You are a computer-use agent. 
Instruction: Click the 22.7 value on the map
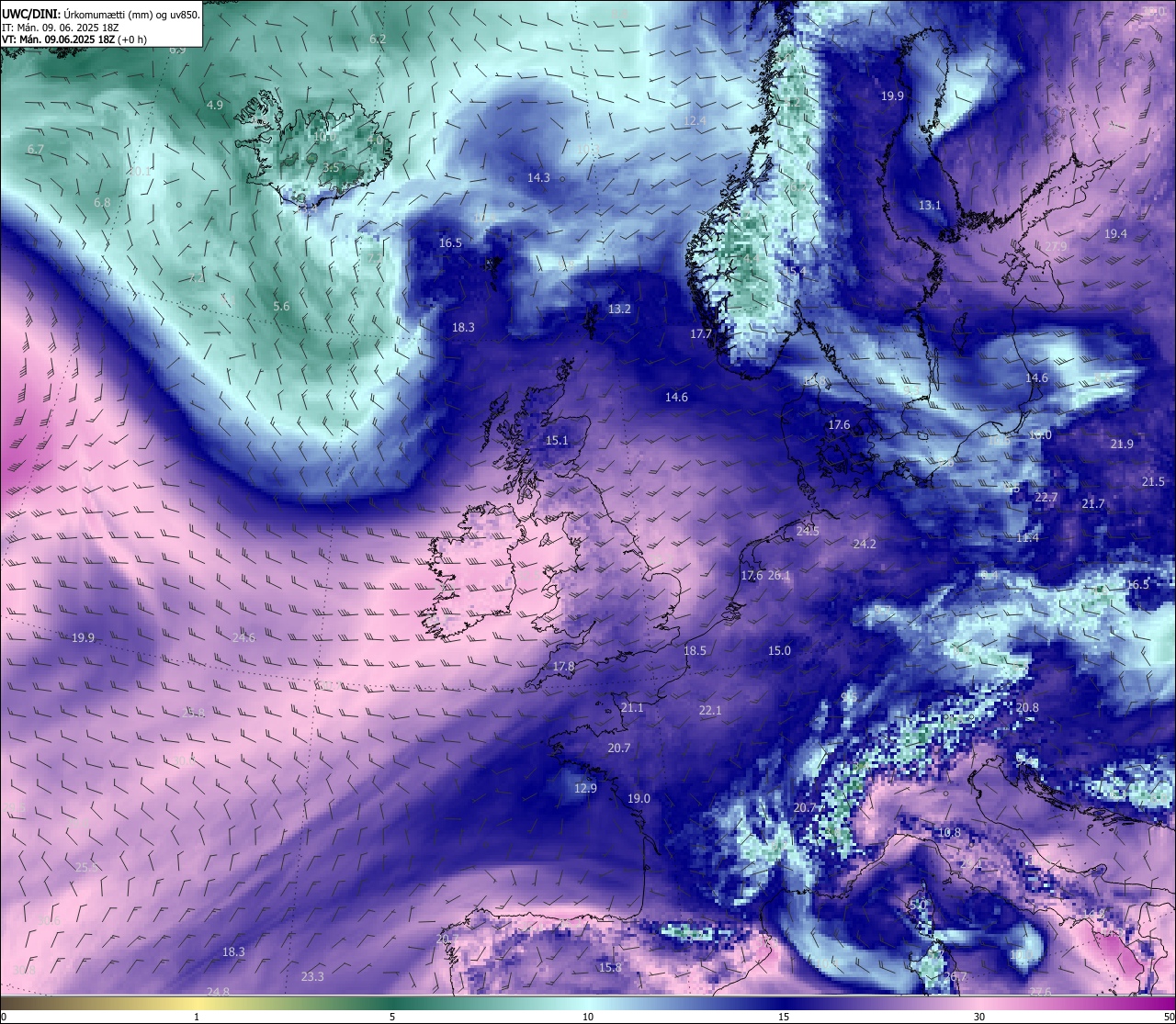tap(1046, 497)
